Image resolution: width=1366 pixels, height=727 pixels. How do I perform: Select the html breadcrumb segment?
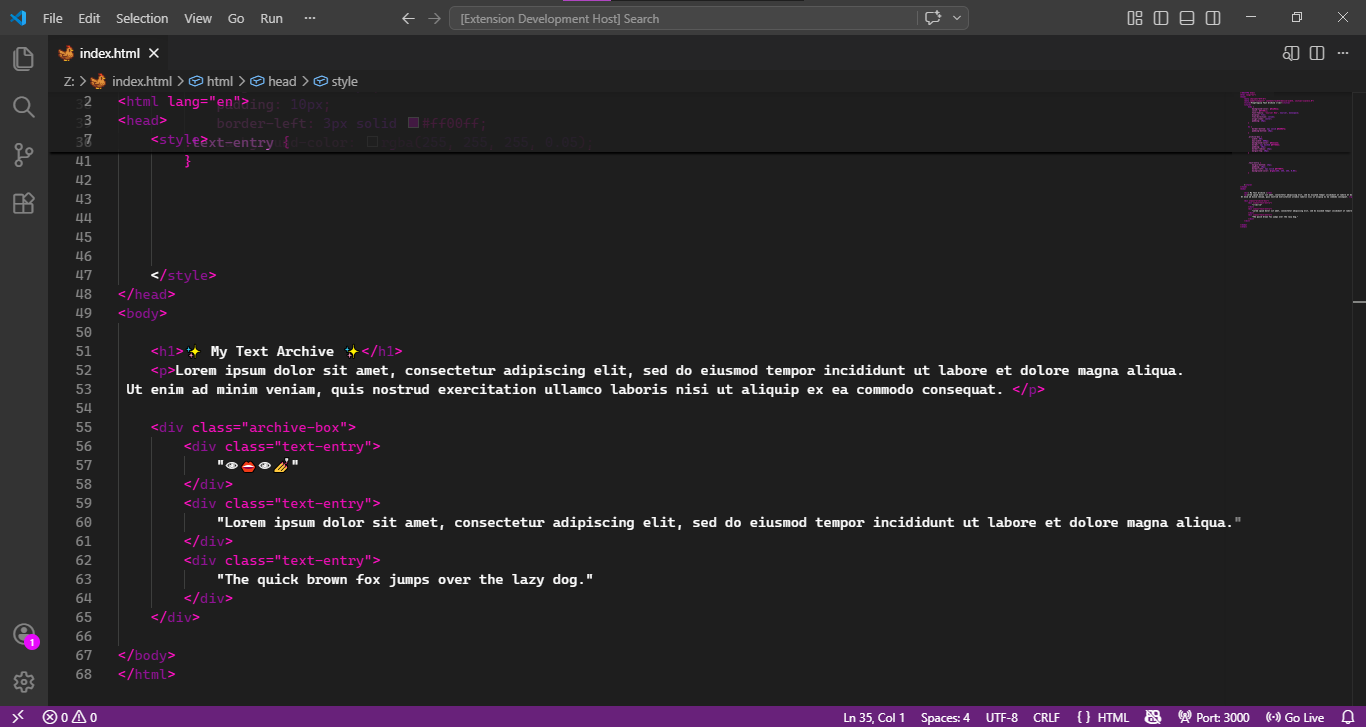(x=211, y=81)
